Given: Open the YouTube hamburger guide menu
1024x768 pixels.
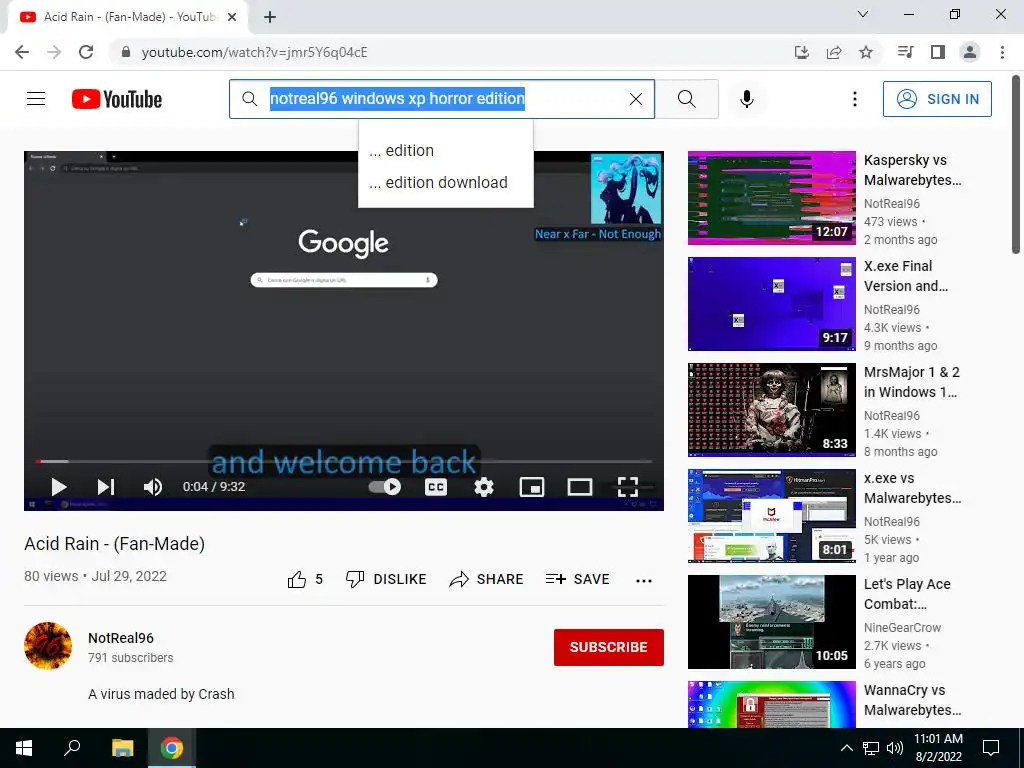Looking at the screenshot, I should click(36, 99).
